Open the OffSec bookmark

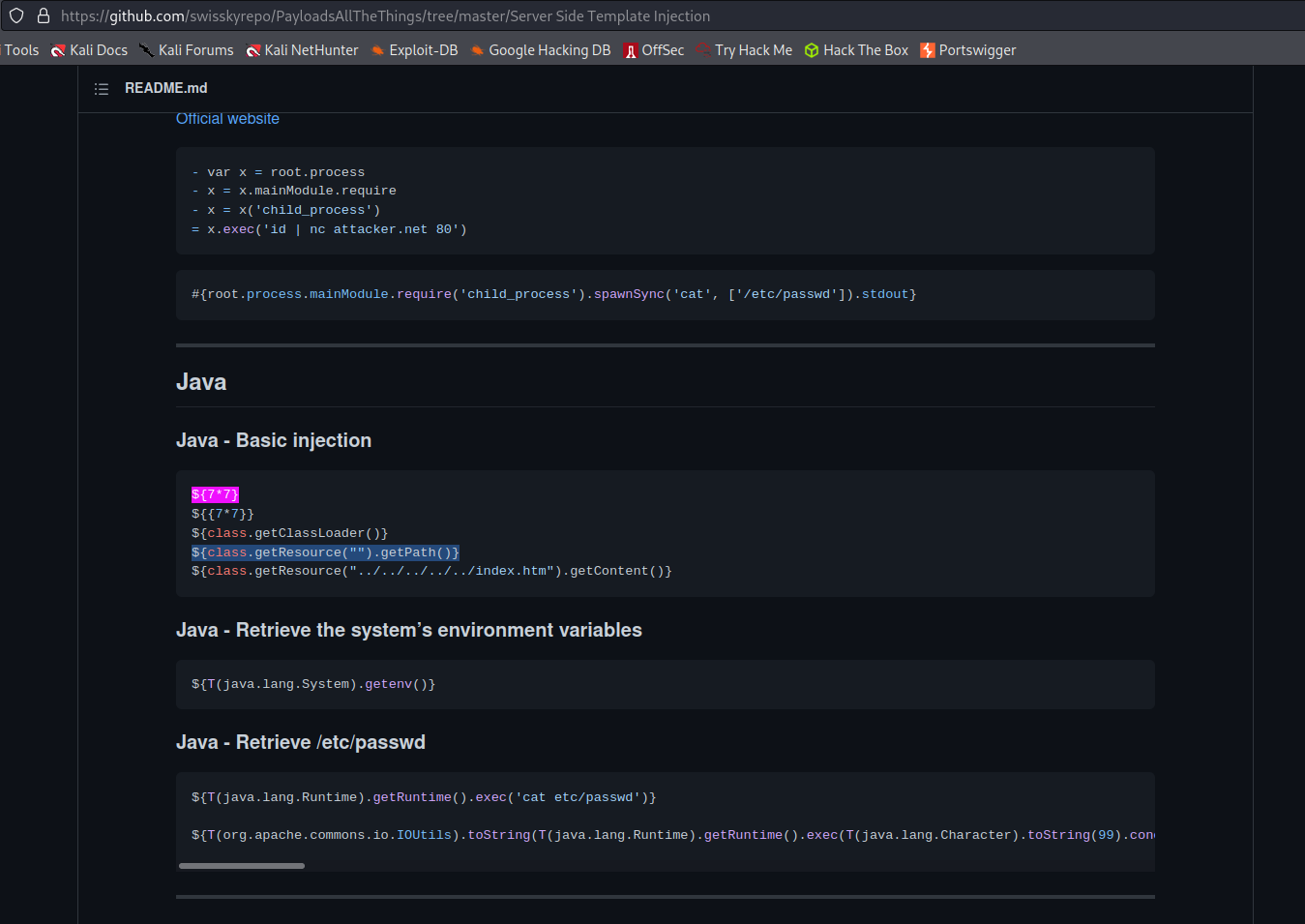pyautogui.click(x=654, y=50)
